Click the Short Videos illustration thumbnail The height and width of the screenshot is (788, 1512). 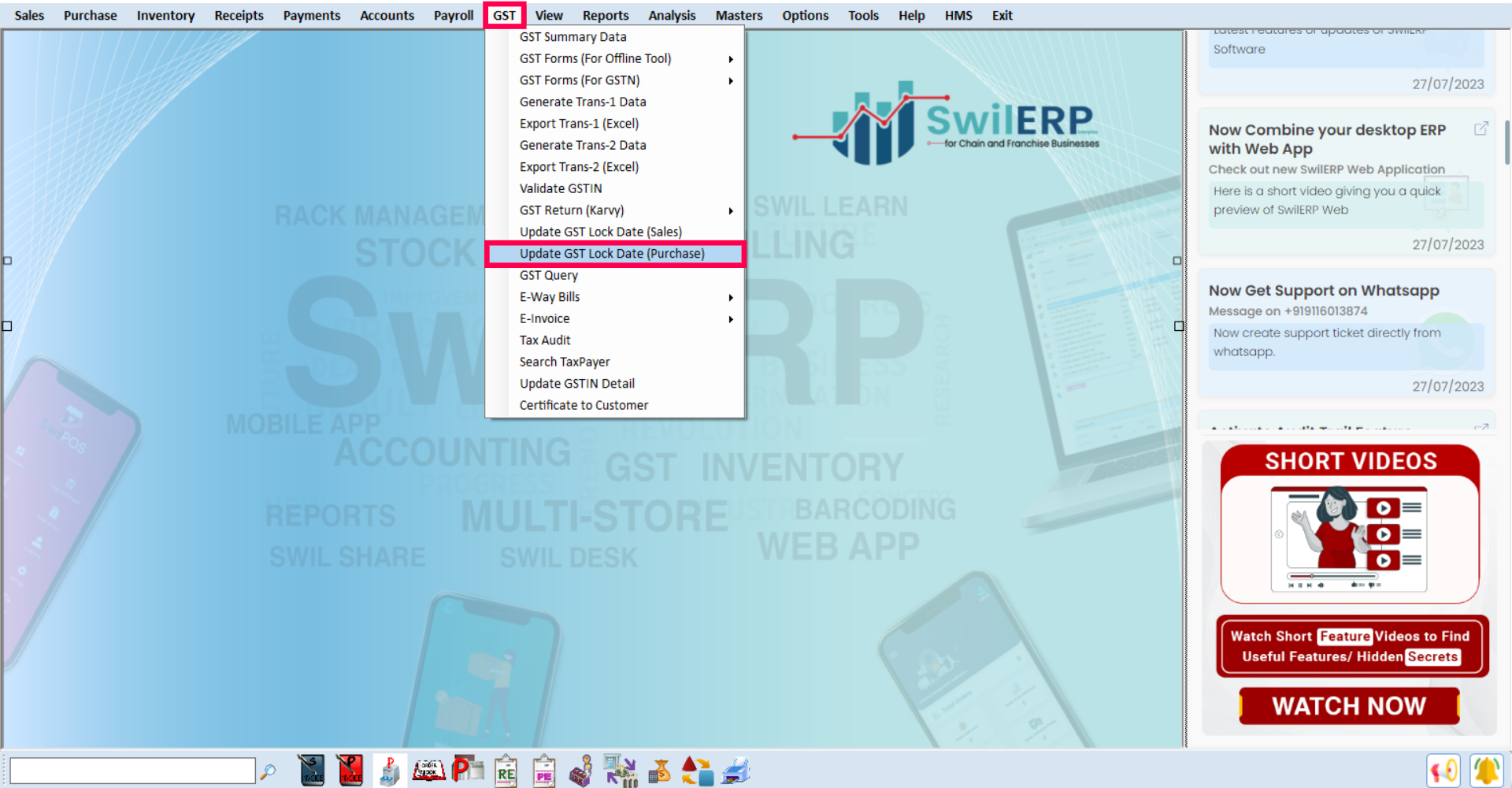1349,539
